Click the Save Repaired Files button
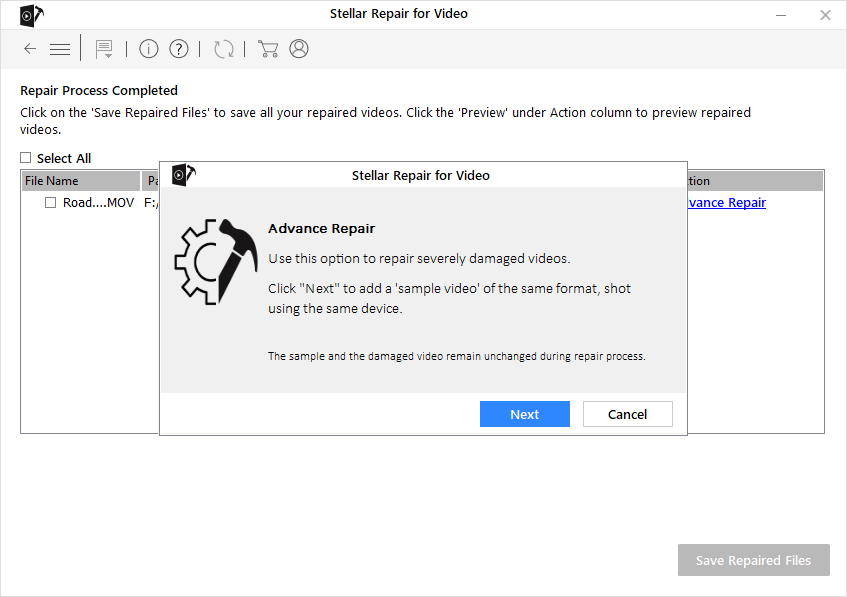The image size is (847, 597). (753, 560)
